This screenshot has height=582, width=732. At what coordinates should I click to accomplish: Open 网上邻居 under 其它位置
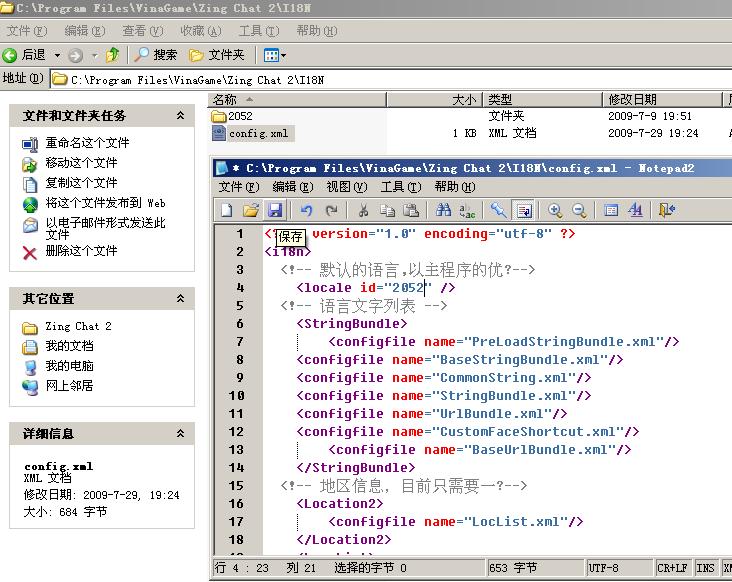tap(70, 386)
